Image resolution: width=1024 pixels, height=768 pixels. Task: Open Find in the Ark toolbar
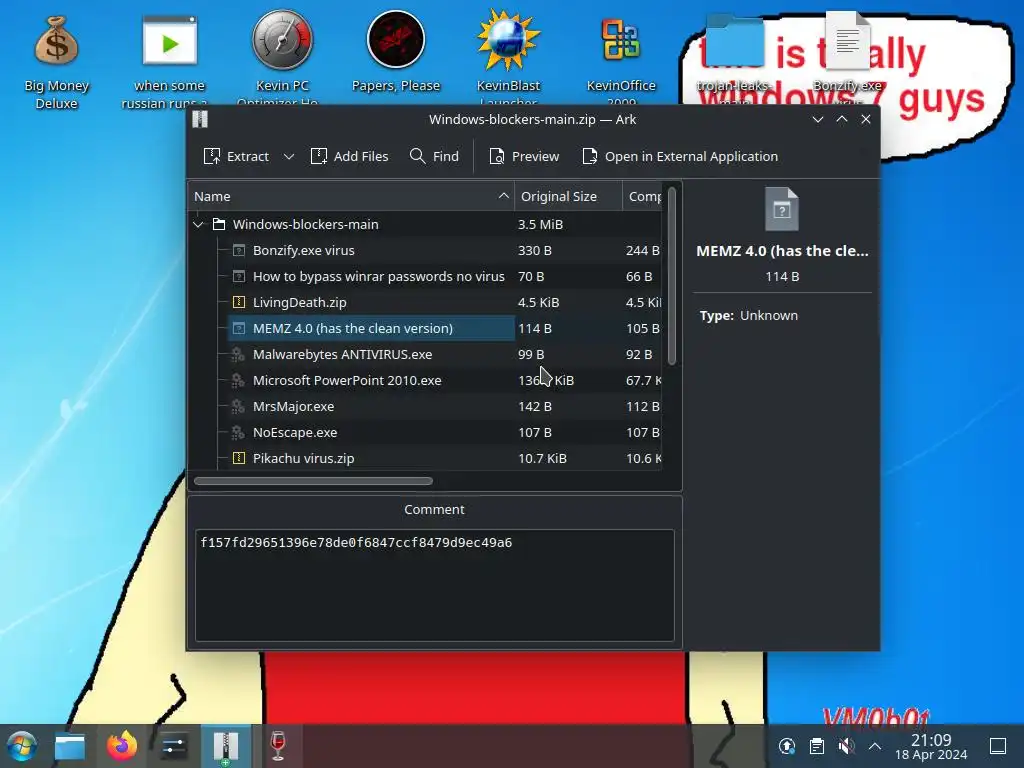(x=434, y=156)
